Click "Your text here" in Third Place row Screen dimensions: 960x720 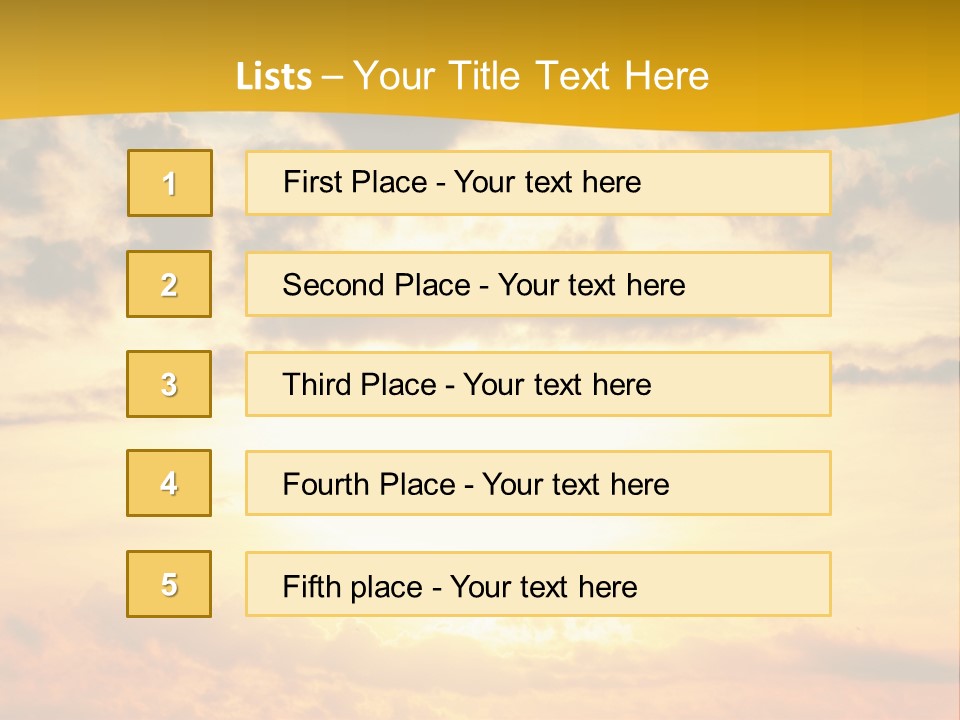click(x=557, y=385)
